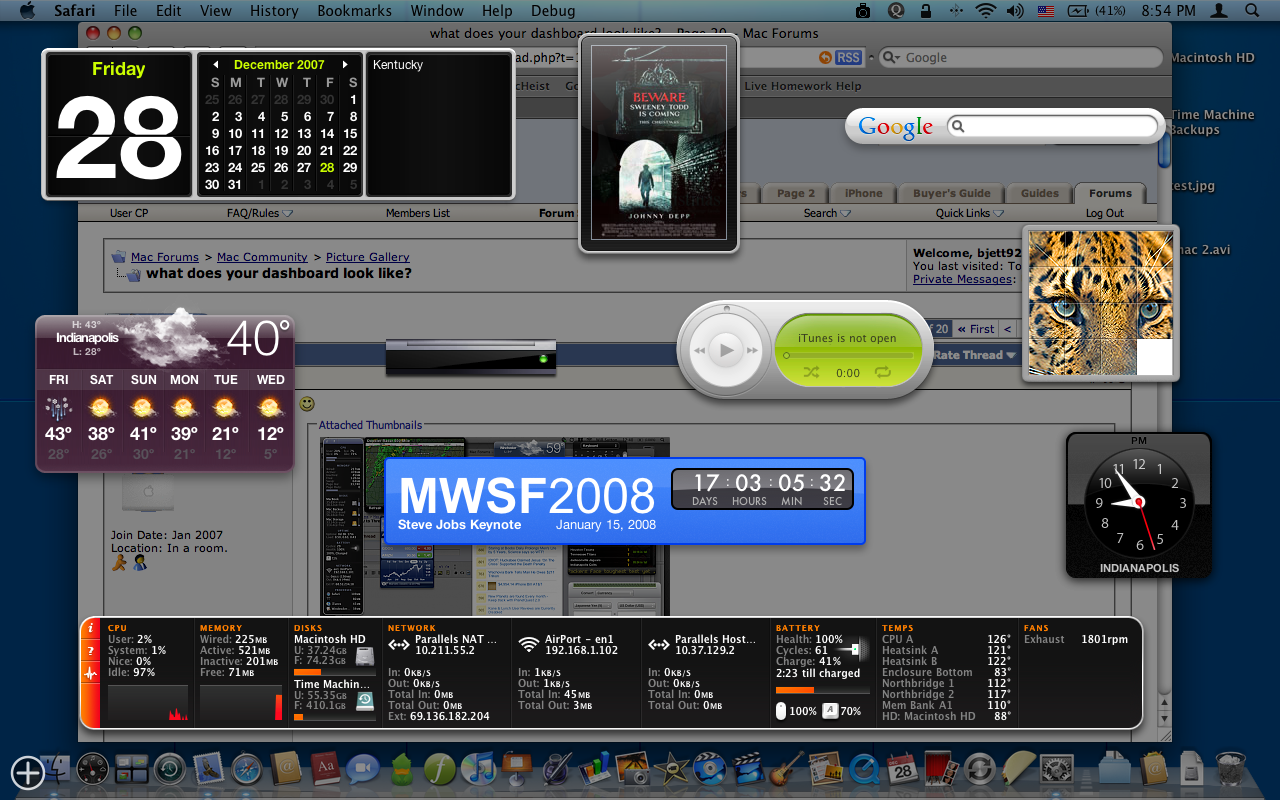Click the iStat battery charge bar
The height and width of the screenshot is (800, 1280).
click(x=821, y=690)
